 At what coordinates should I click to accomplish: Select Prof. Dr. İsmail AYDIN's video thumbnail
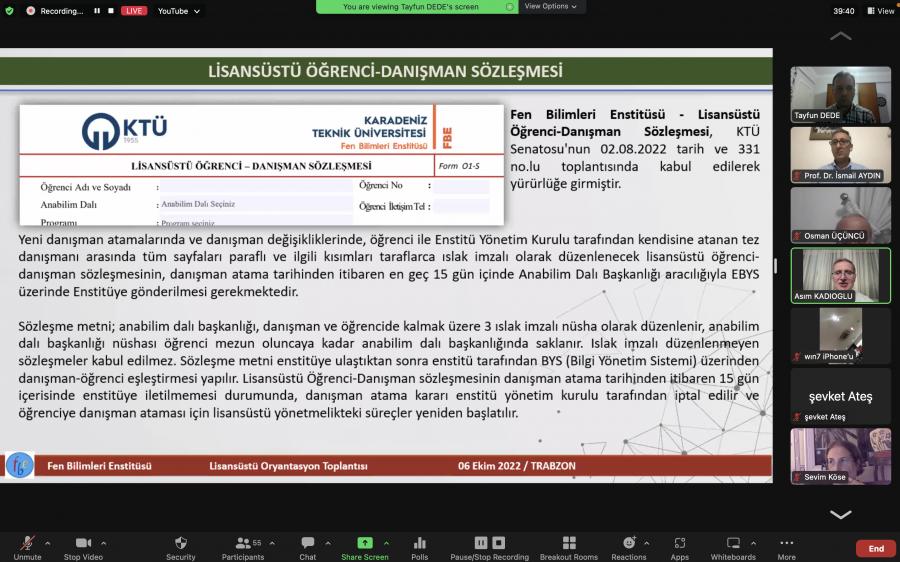tap(840, 155)
